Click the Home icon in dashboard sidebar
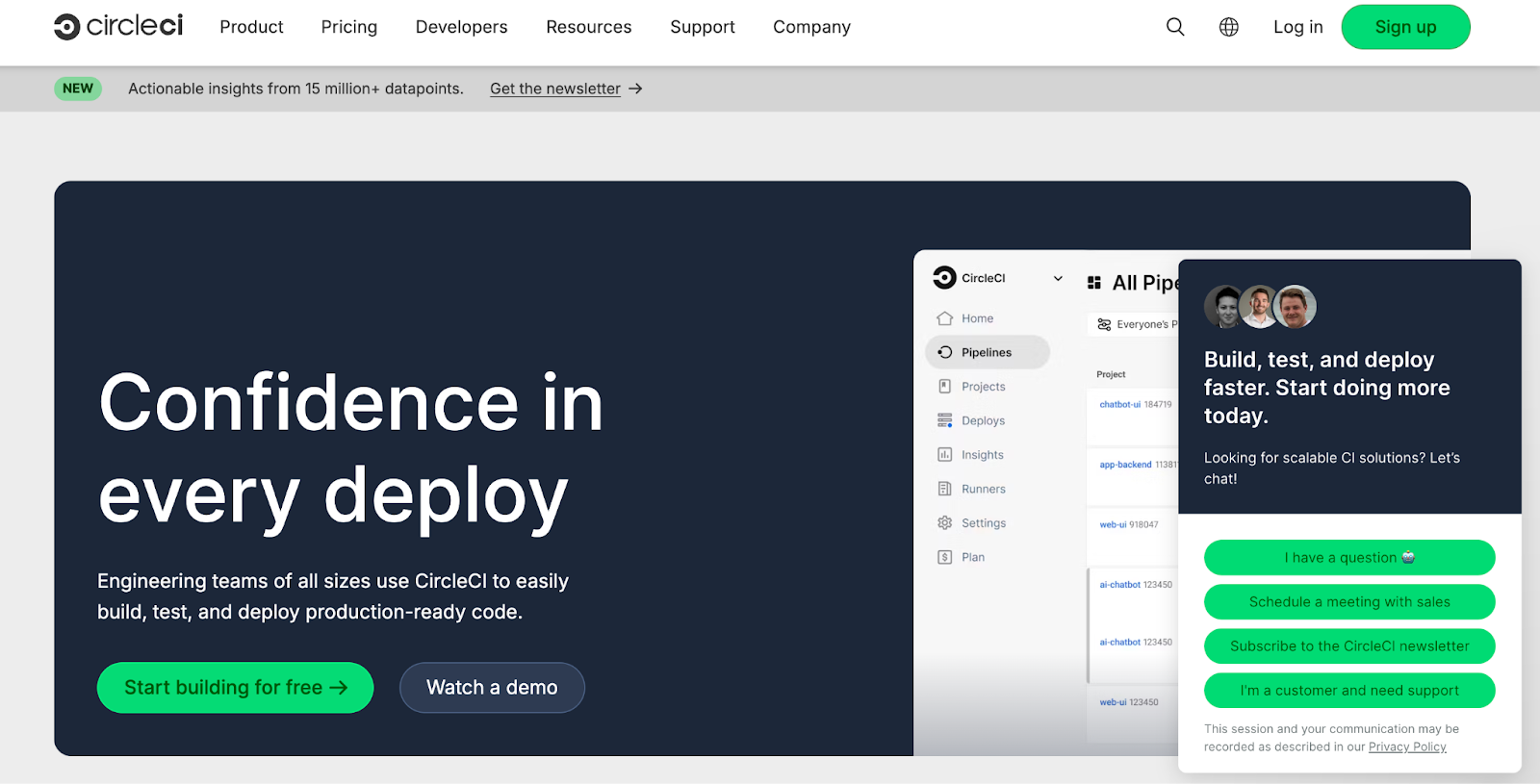The width and height of the screenshot is (1540, 784). (x=945, y=318)
